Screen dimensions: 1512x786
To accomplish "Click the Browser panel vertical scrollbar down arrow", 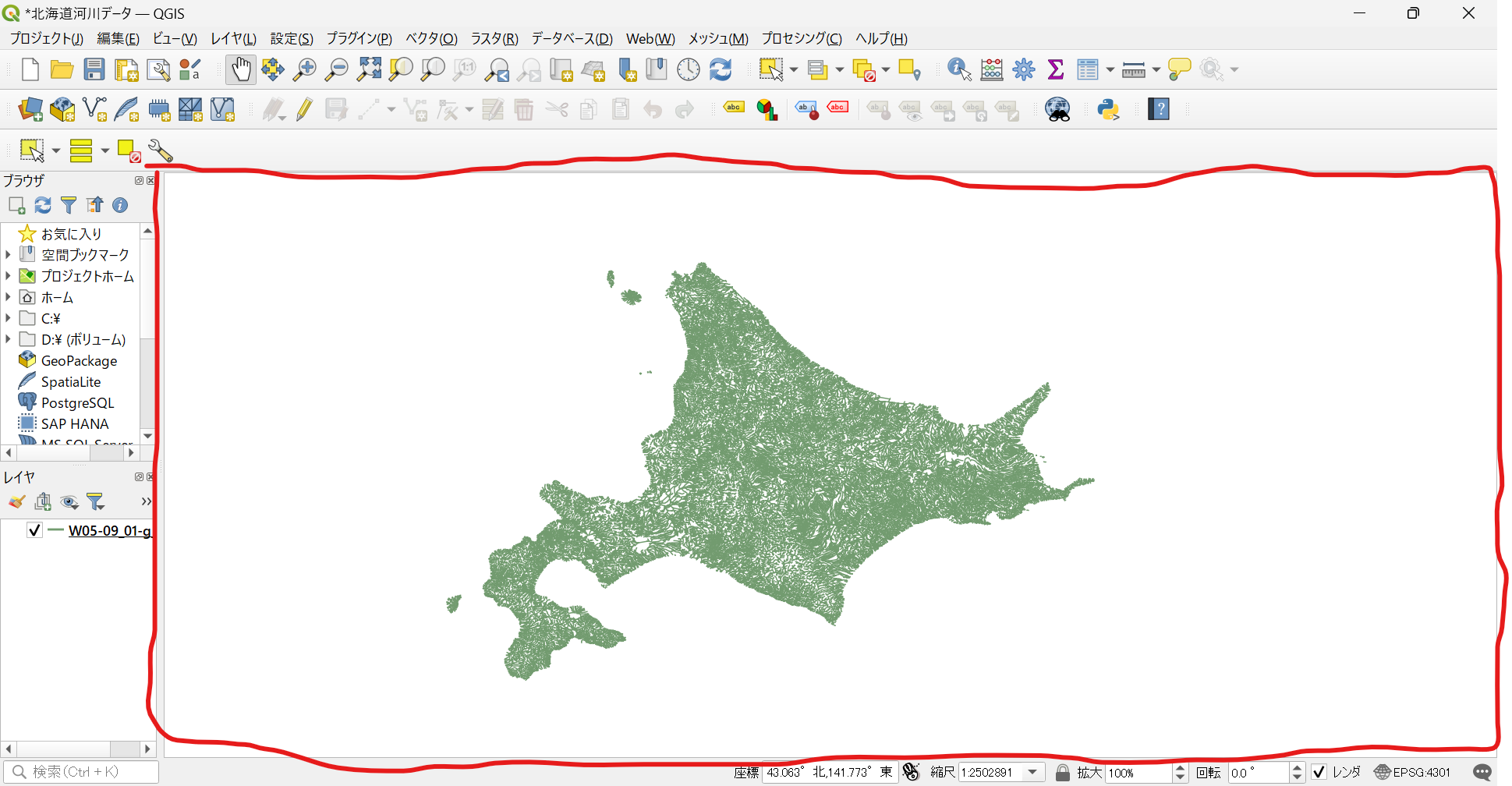I will pyautogui.click(x=147, y=436).
